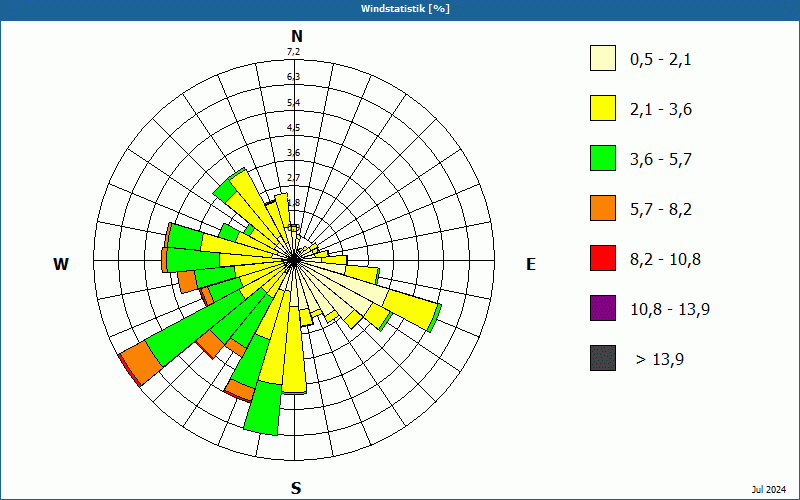Click the green 3,6 - 5,7 legend swatch

603,158
